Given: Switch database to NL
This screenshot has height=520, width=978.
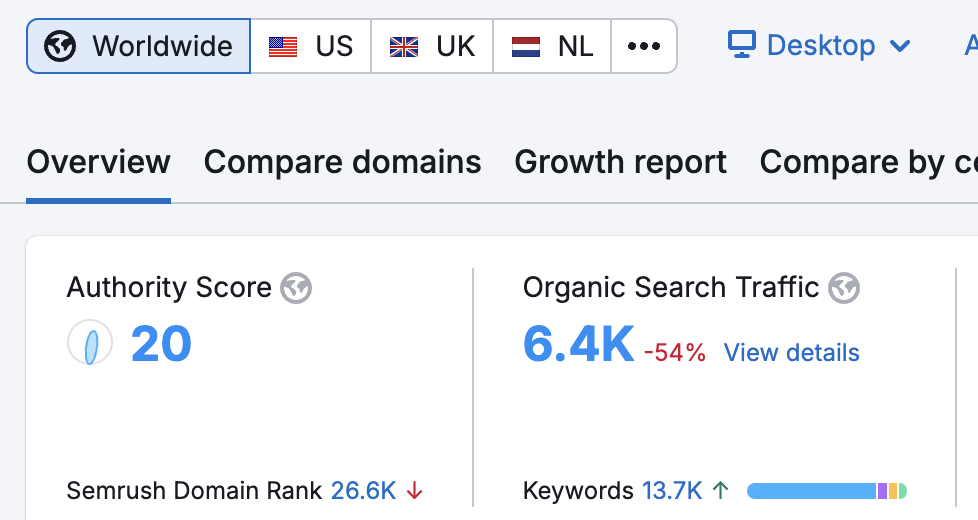Looking at the screenshot, I should pos(552,46).
